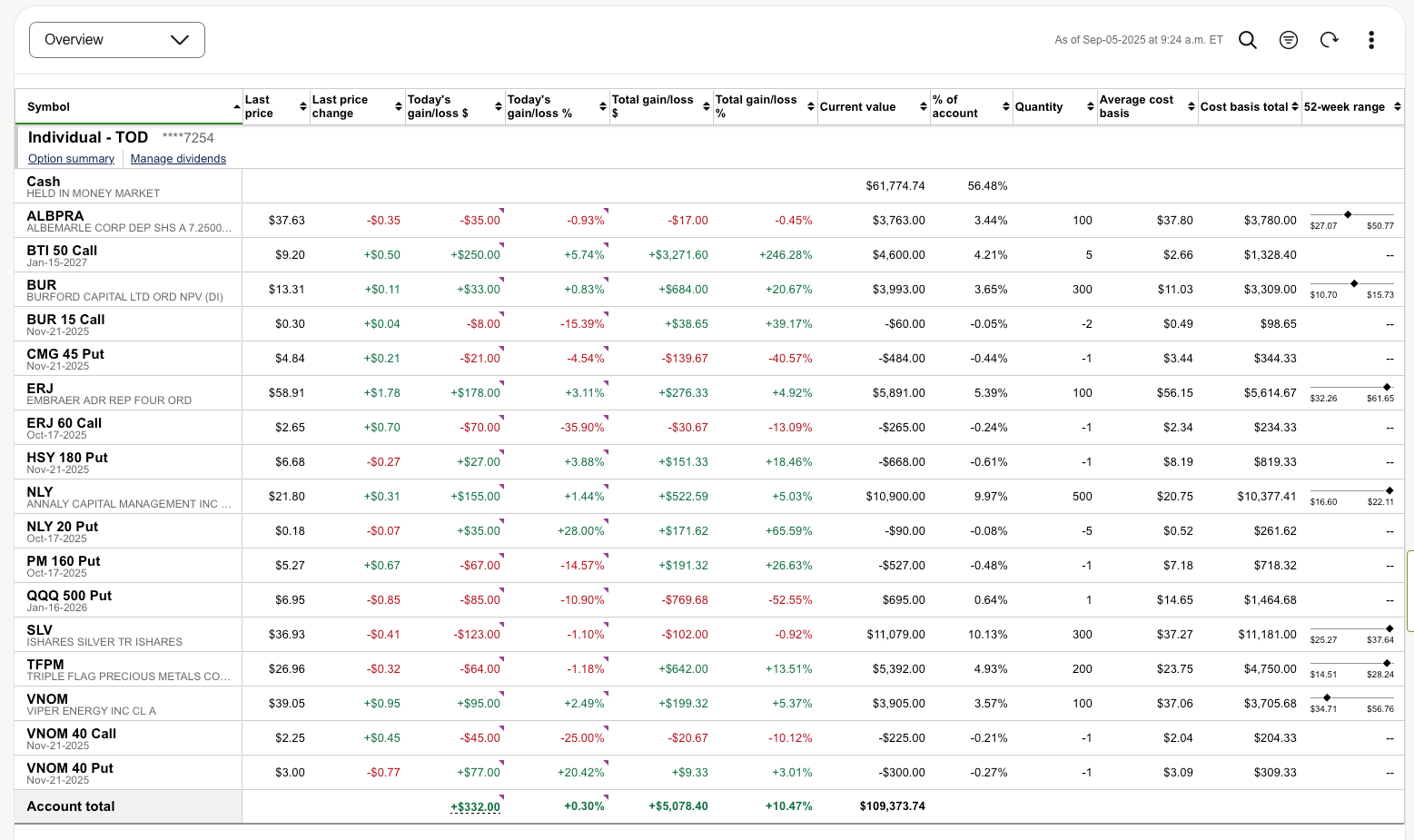Click the $109,373.74 account total value
This screenshot has width=1414, height=840.
pos(893,806)
